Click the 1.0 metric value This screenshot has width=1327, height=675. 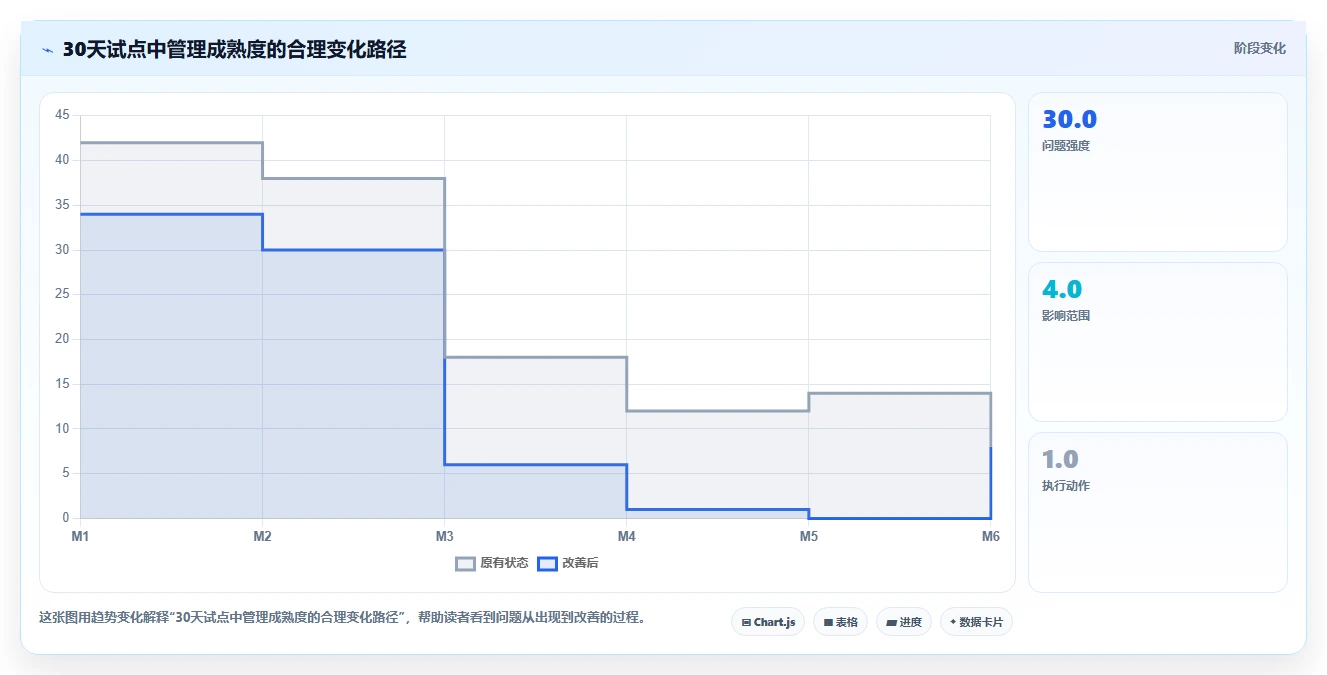pyautogui.click(x=1060, y=460)
